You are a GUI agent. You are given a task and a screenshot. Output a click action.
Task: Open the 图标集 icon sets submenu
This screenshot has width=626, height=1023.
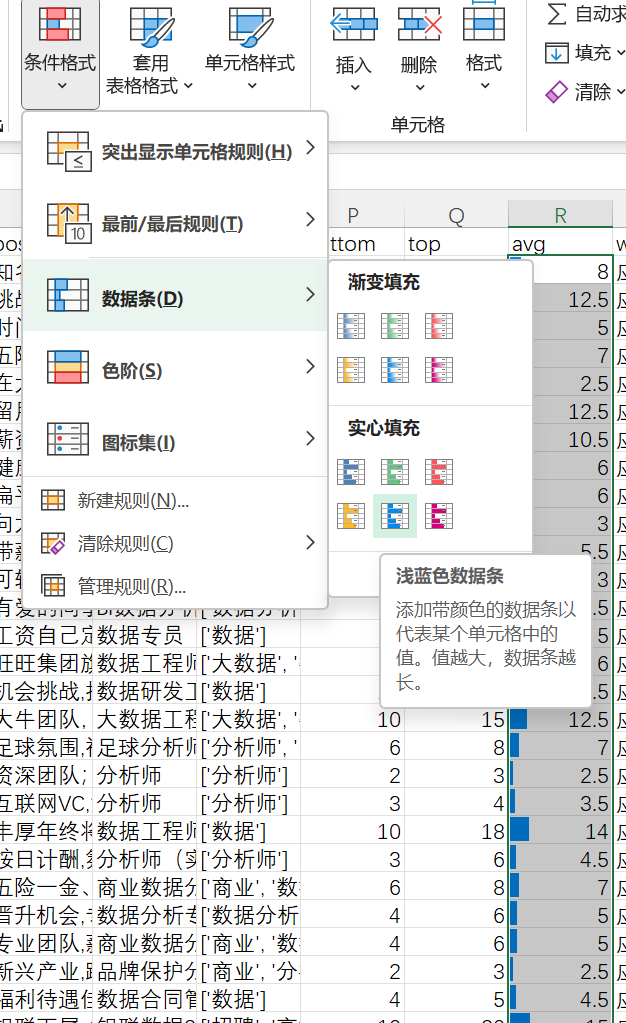pyautogui.click(x=175, y=441)
